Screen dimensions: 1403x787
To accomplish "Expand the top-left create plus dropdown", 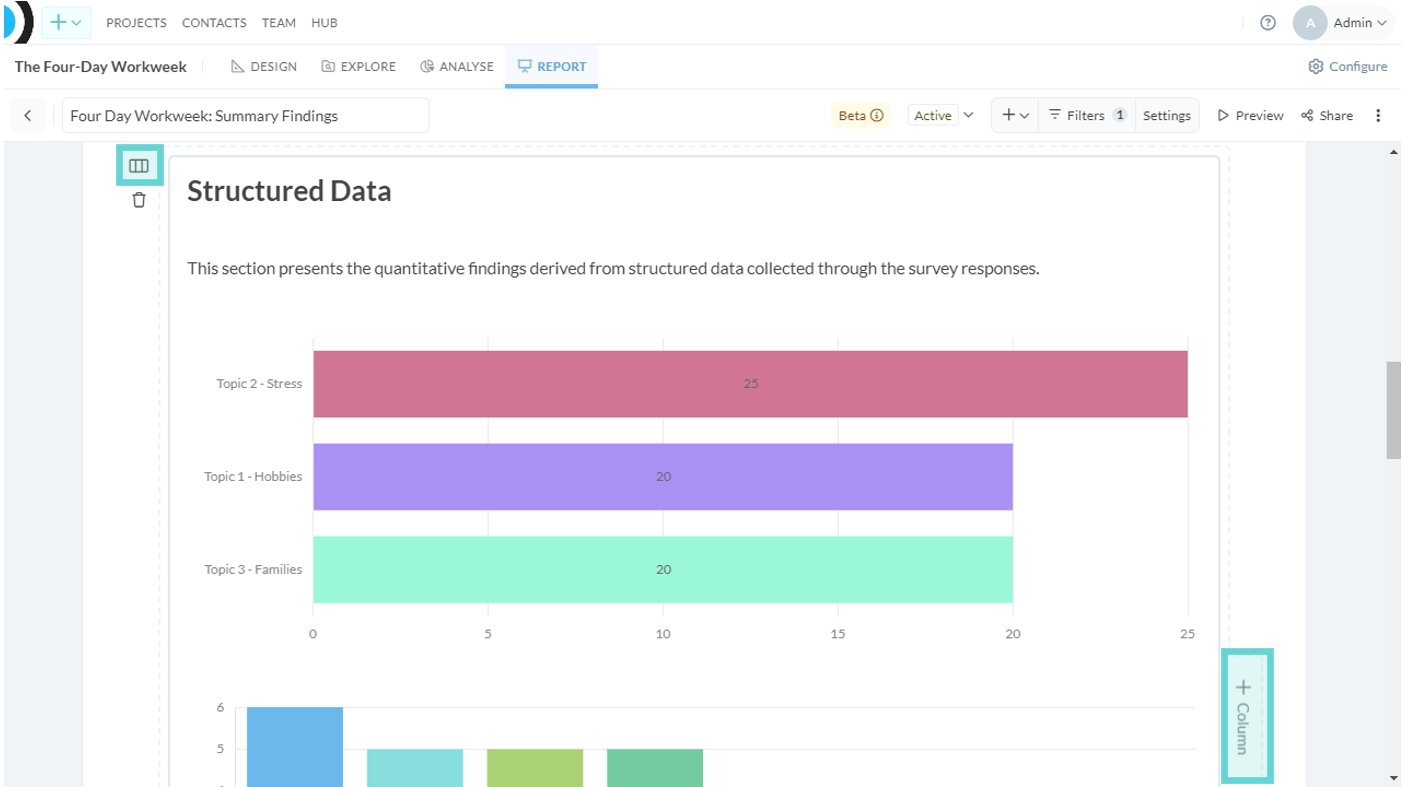I will [66, 22].
